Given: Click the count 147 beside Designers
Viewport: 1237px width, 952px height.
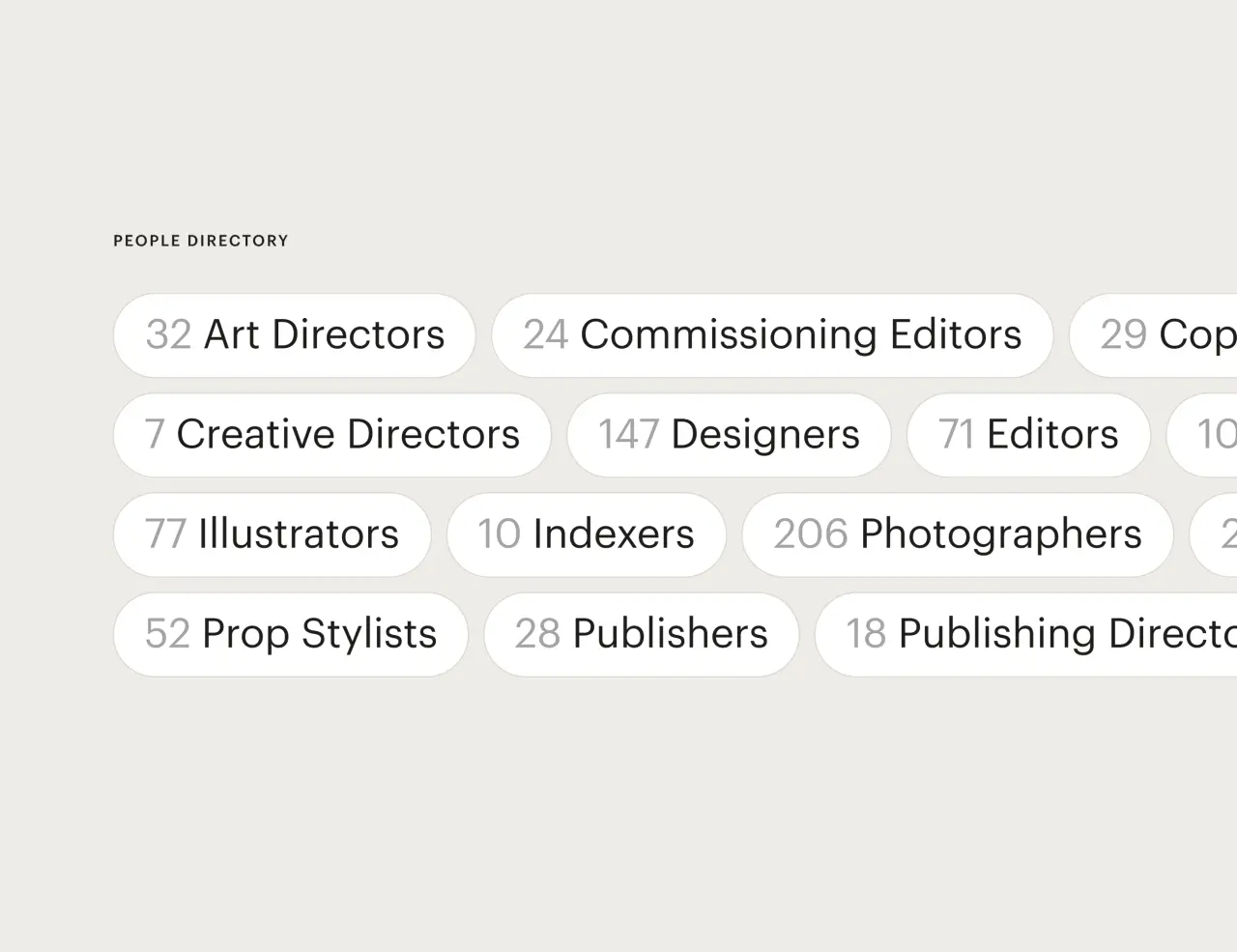Looking at the screenshot, I should pyautogui.click(x=628, y=435).
